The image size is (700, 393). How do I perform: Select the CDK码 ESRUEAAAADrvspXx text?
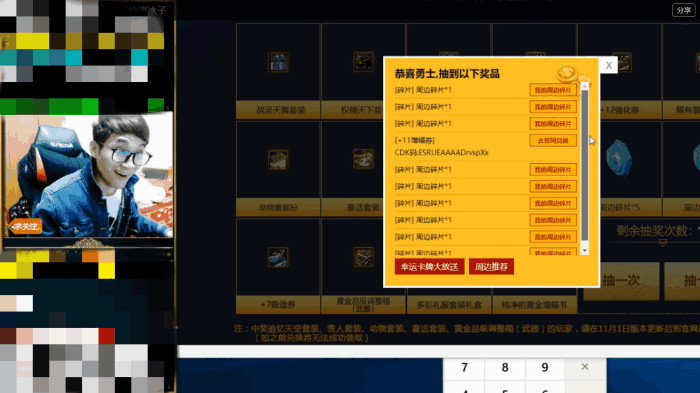click(x=442, y=153)
